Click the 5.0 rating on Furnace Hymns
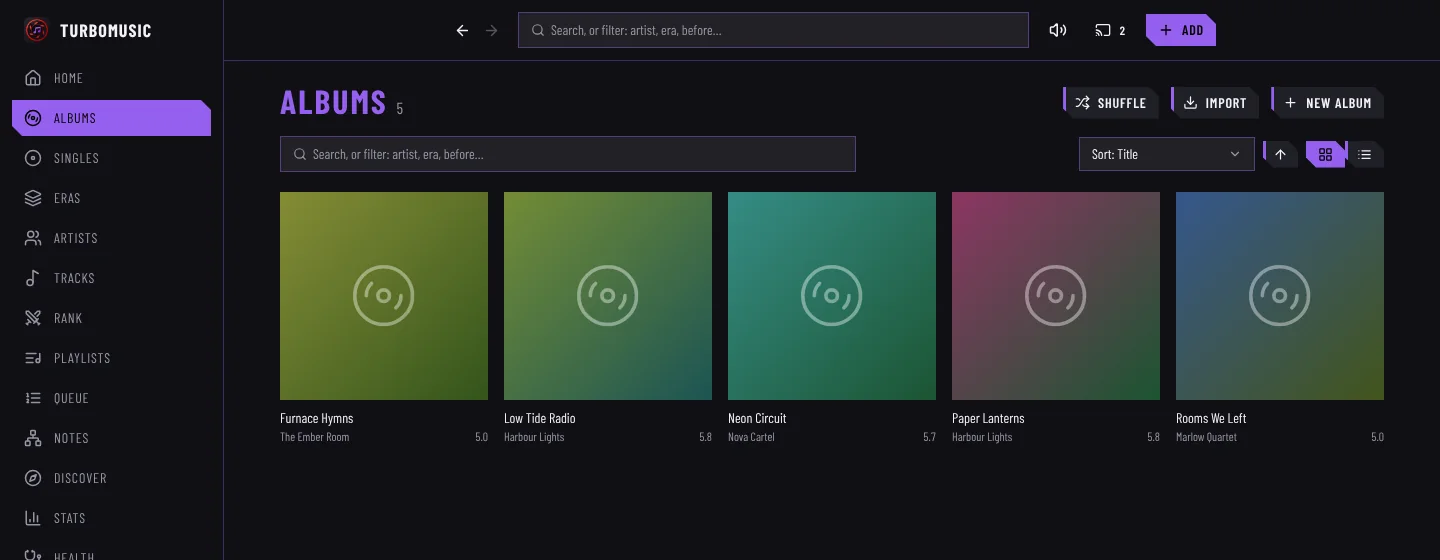 tap(481, 437)
